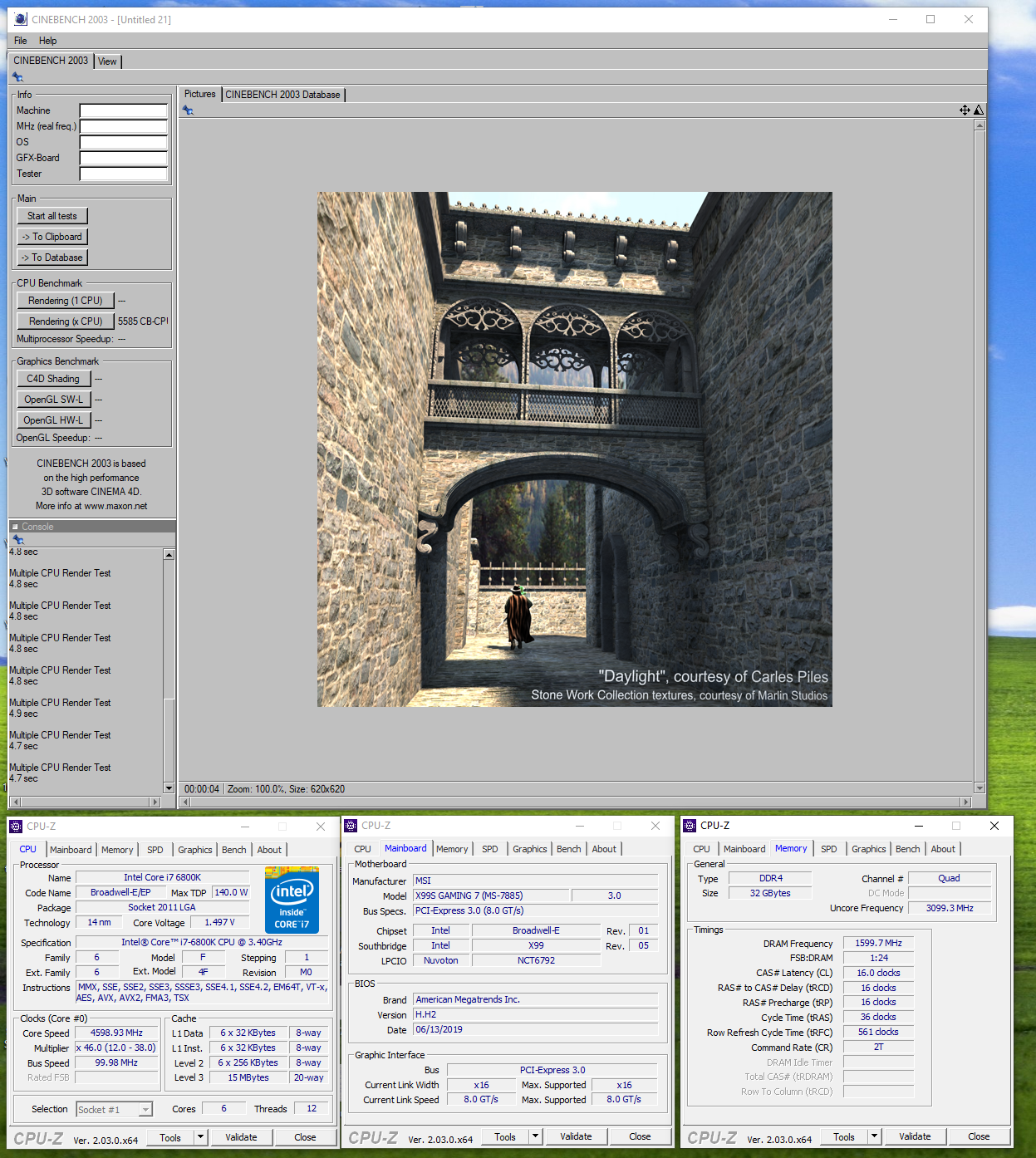Click the picture view vertical scroll-up arrow
This screenshot has width=1036, height=1158.
tap(980, 125)
